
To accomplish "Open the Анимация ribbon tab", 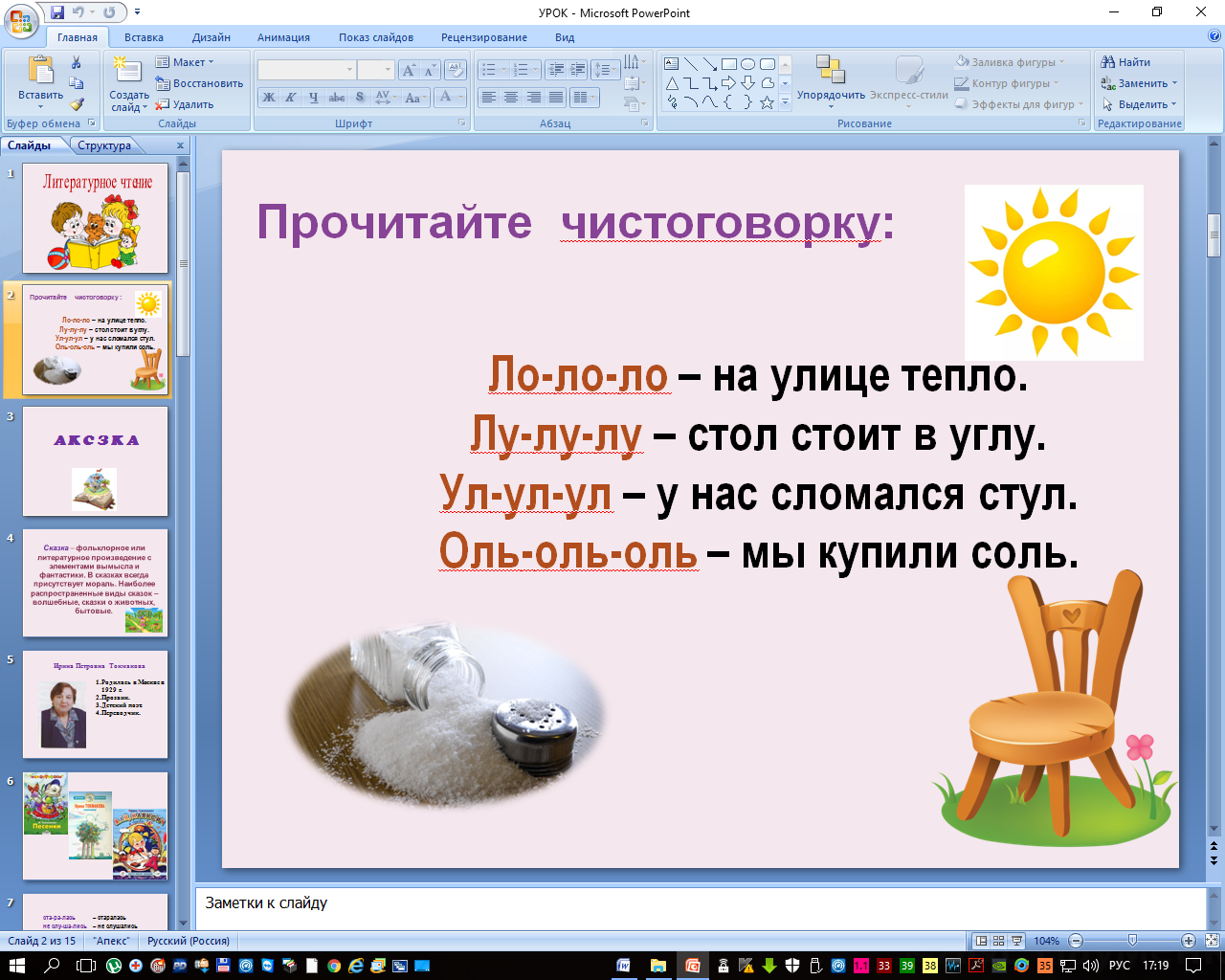I will click(283, 37).
